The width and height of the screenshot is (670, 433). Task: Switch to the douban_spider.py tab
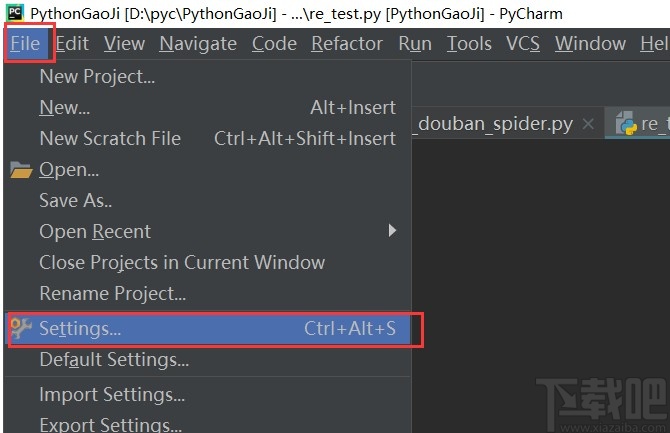point(495,124)
